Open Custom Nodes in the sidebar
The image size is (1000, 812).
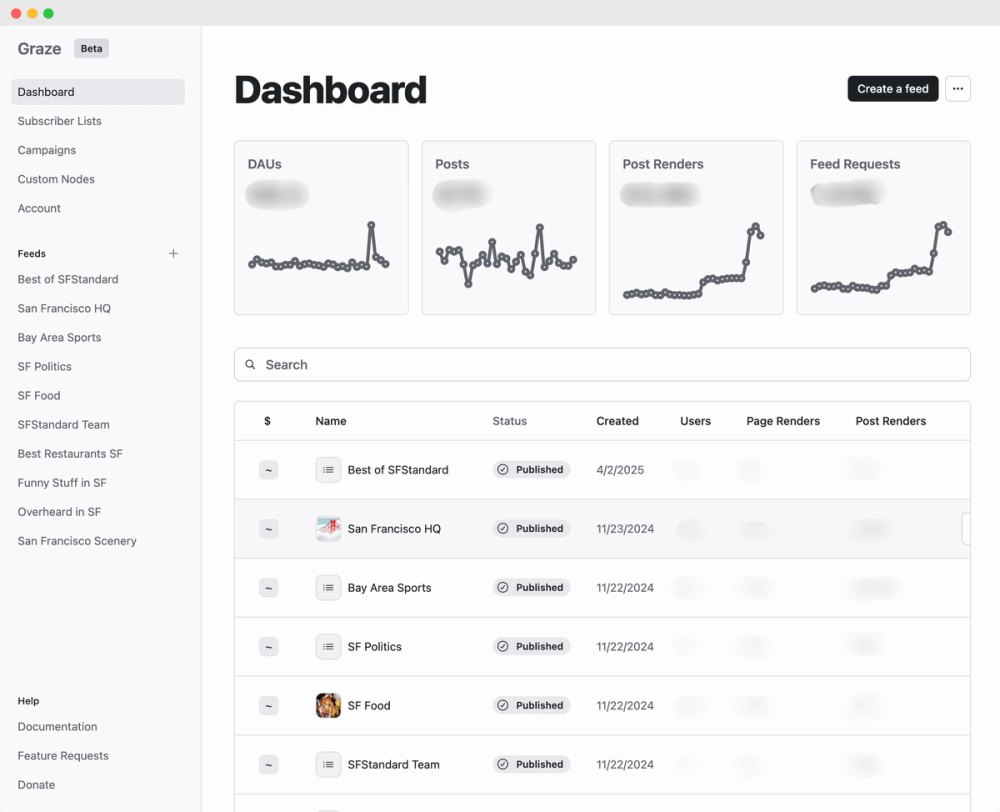pyautogui.click(x=56, y=179)
